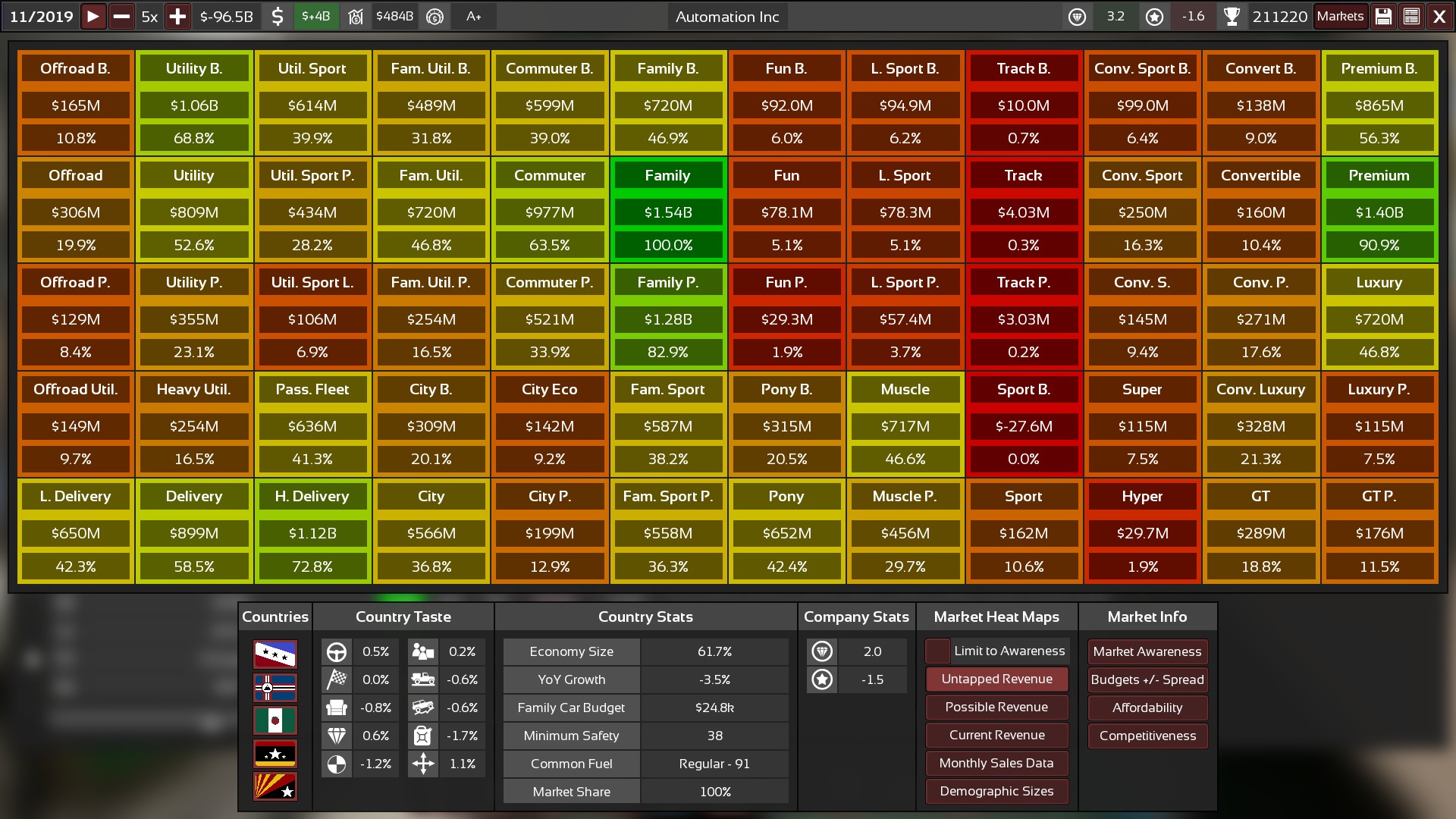Open the Markets tab in top bar
Screen dimensions: 1456x819
pyautogui.click(x=1340, y=17)
